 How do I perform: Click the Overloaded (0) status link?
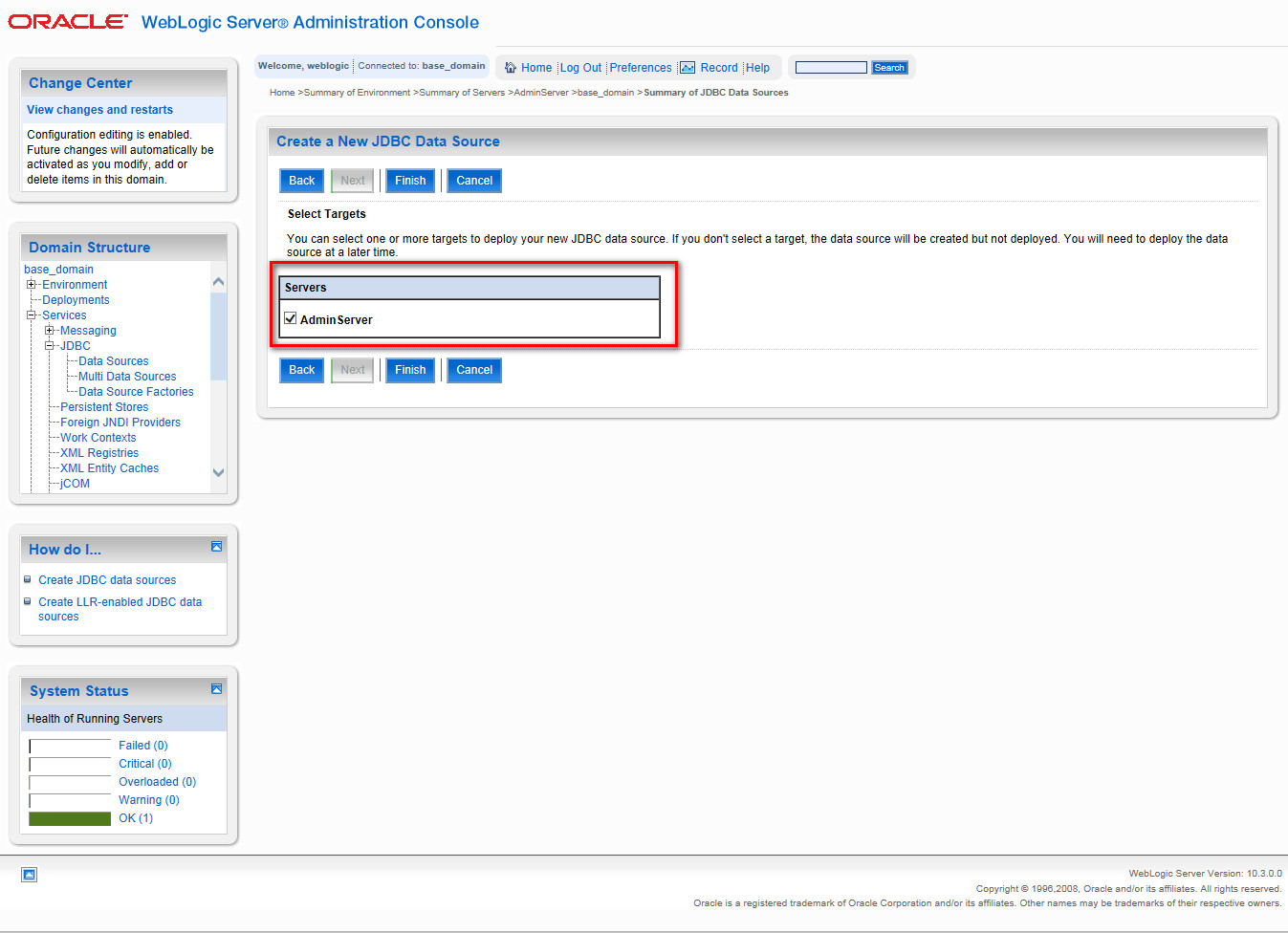158,782
